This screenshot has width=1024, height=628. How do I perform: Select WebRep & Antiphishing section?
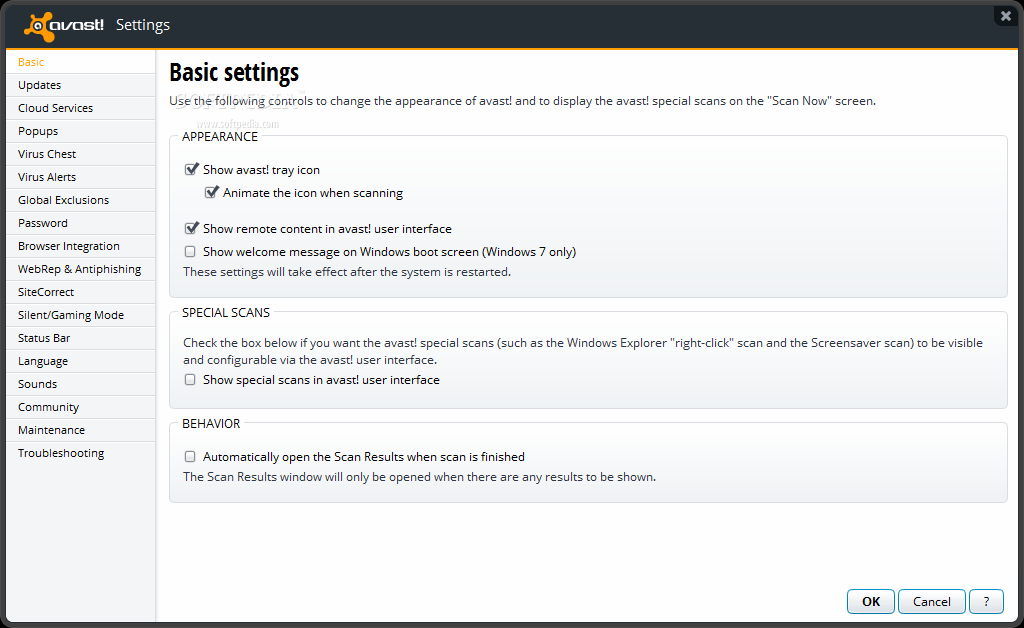pos(81,269)
